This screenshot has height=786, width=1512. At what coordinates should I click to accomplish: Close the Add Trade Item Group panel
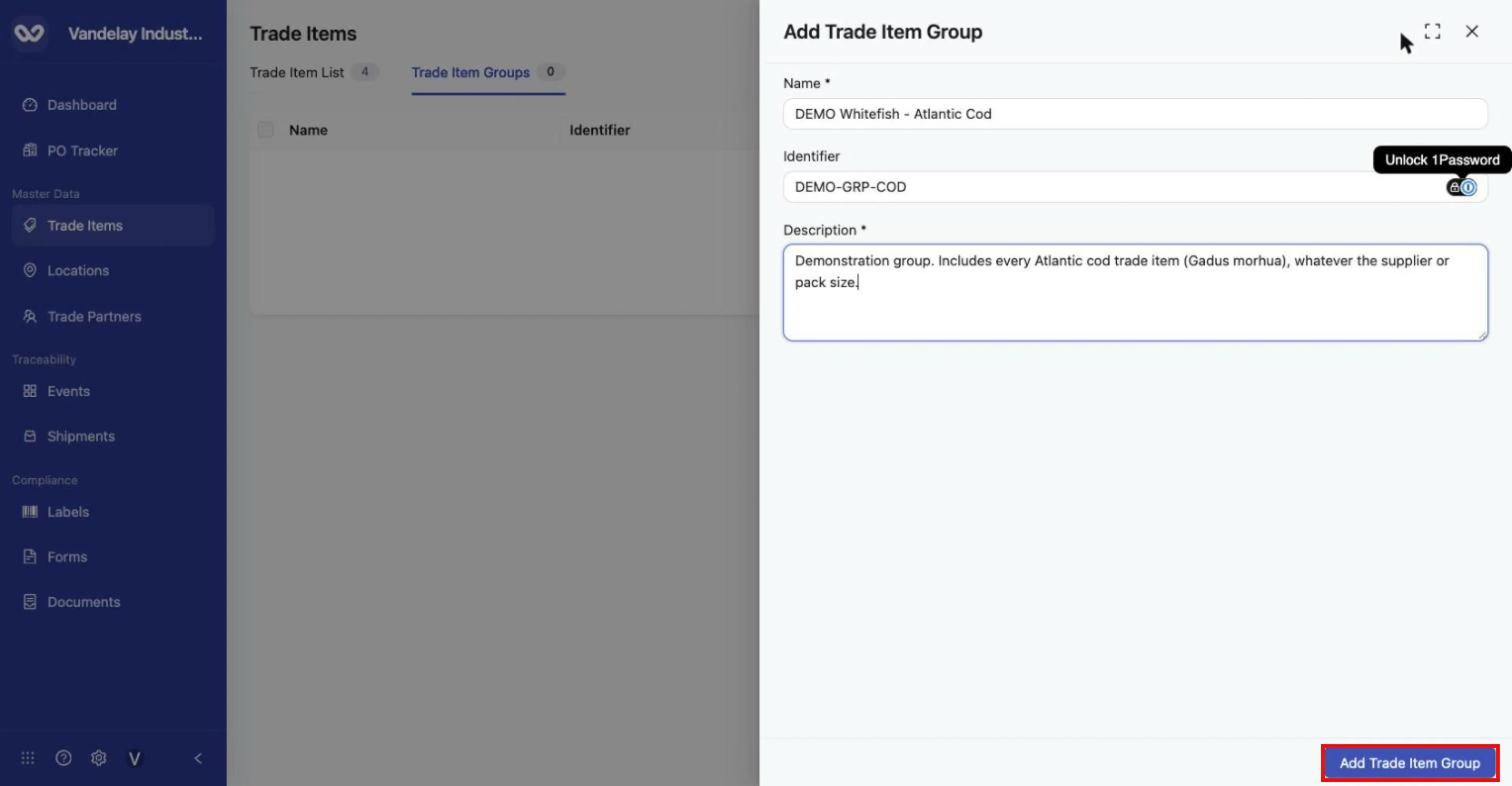click(1472, 31)
